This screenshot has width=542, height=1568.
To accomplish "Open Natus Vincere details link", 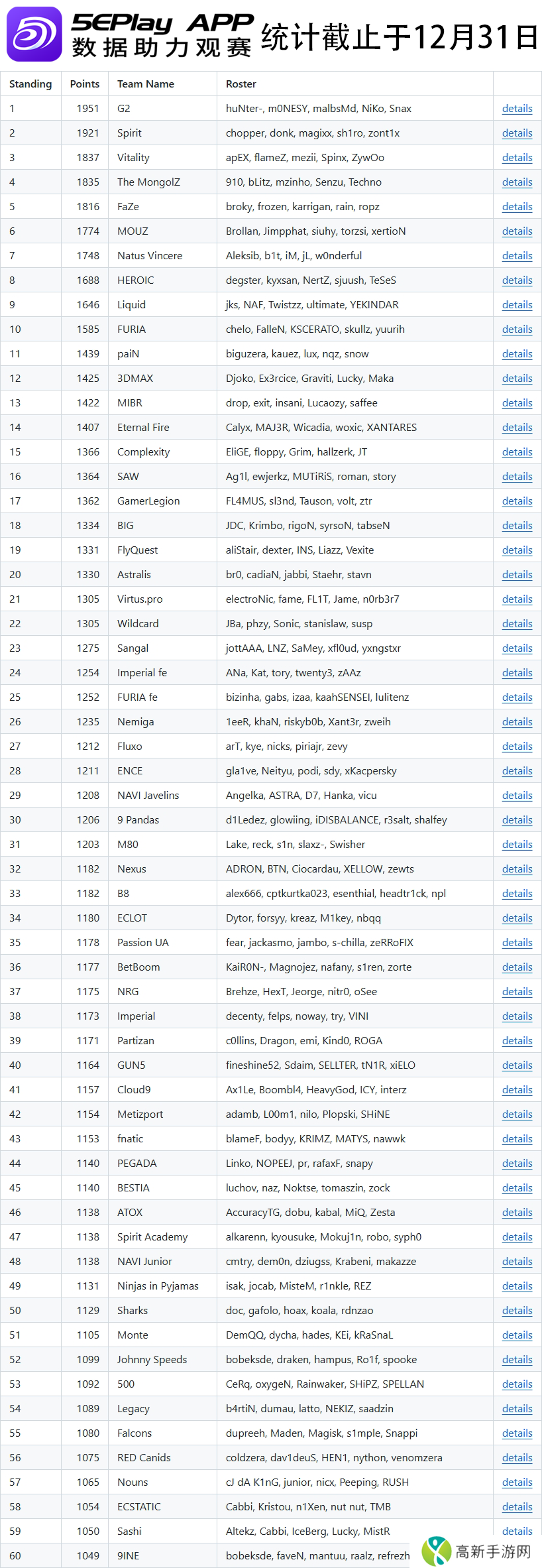I will coord(517,256).
